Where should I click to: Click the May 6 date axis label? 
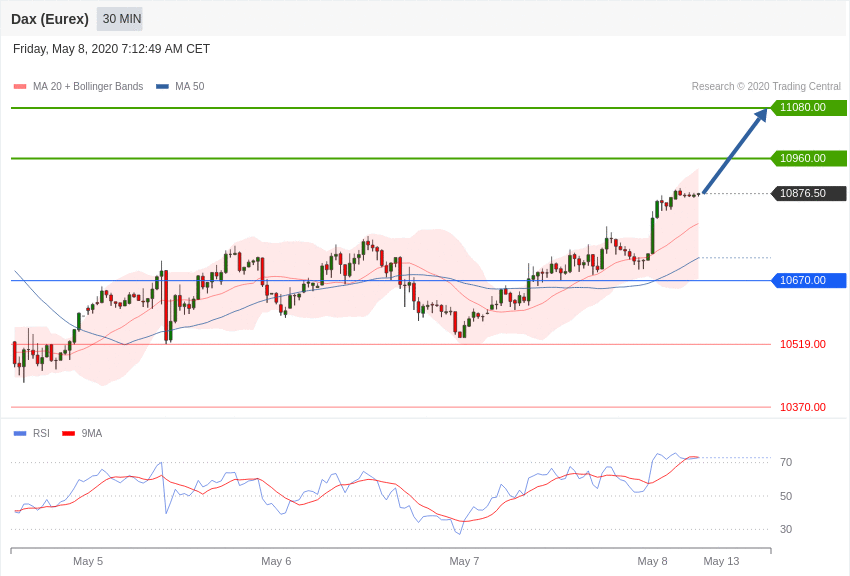point(276,561)
